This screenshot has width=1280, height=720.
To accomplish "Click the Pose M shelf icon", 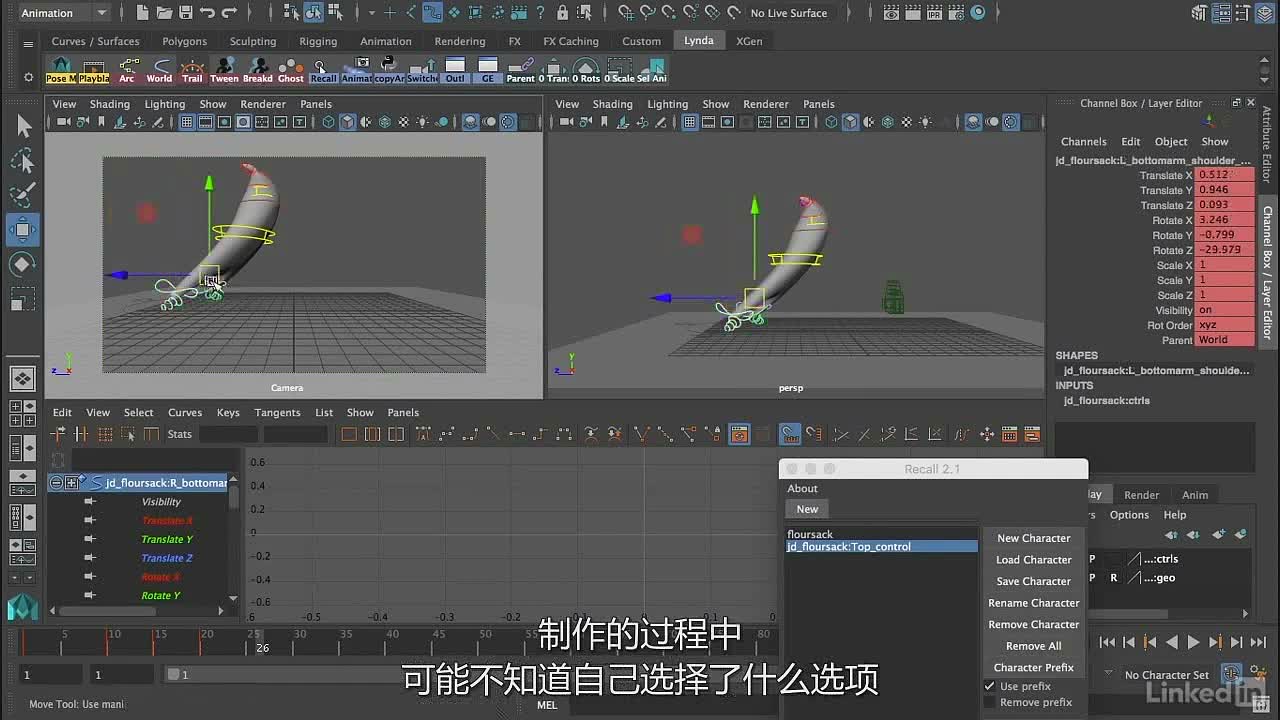I will coord(60,70).
